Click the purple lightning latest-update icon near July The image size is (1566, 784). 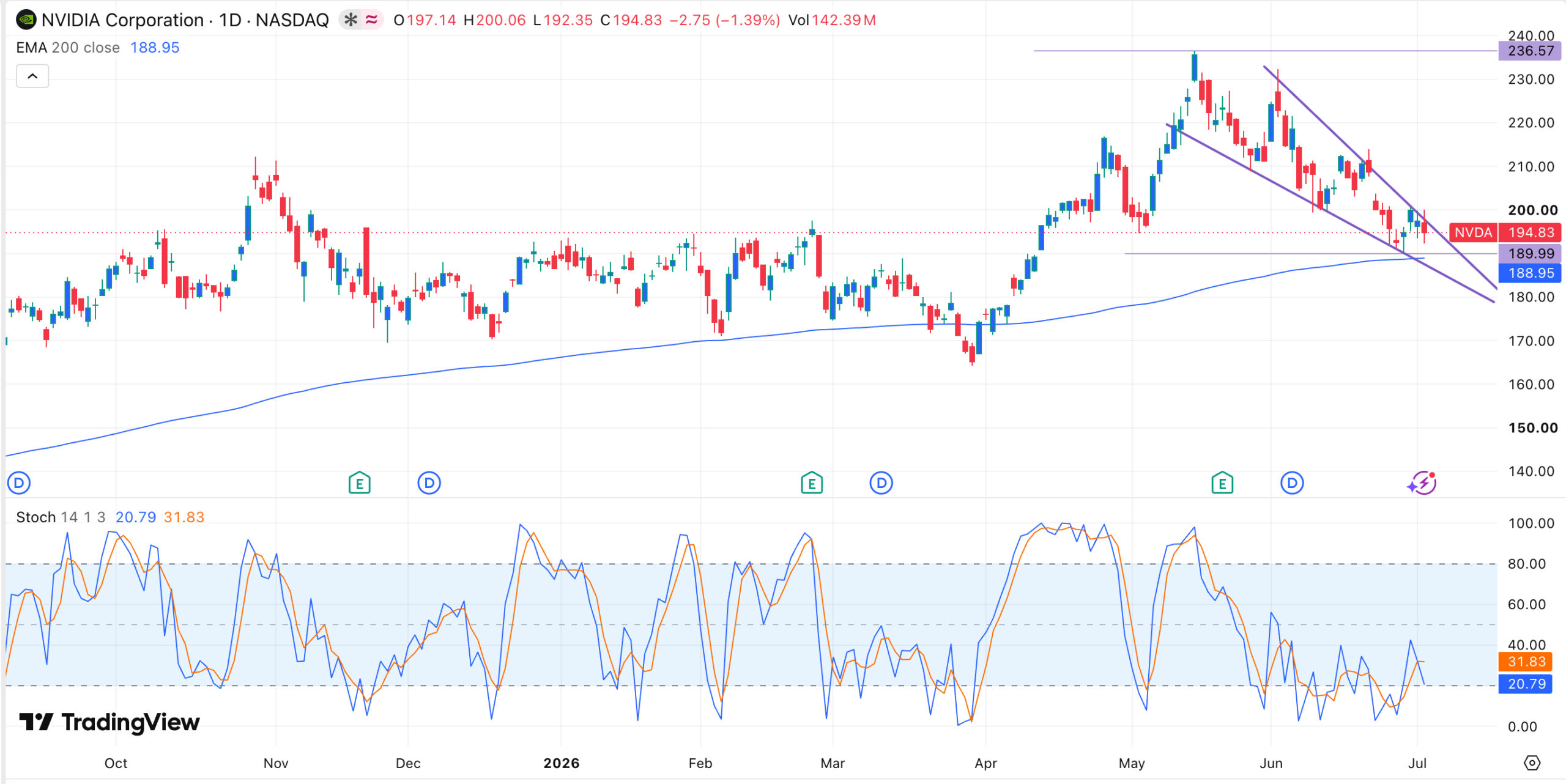point(1422,483)
